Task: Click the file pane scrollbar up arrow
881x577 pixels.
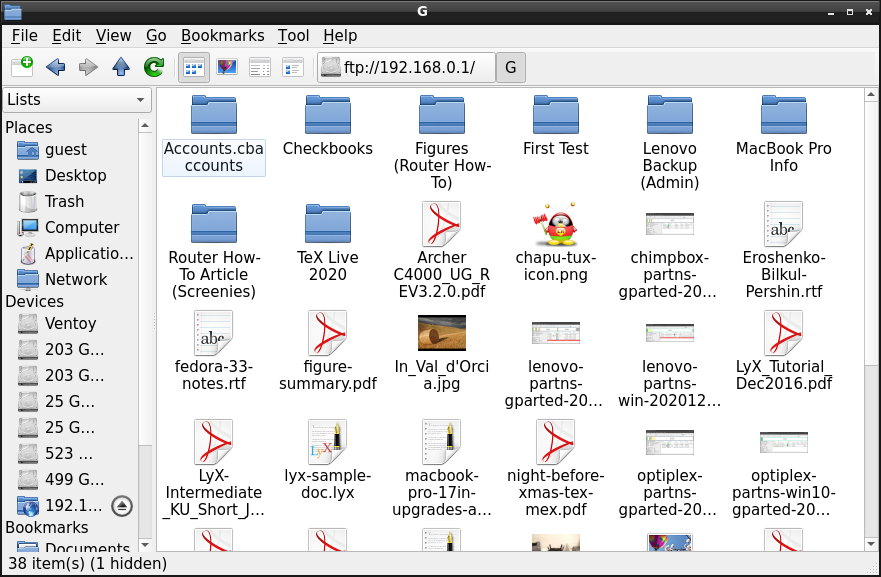Action: coord(871,95)
